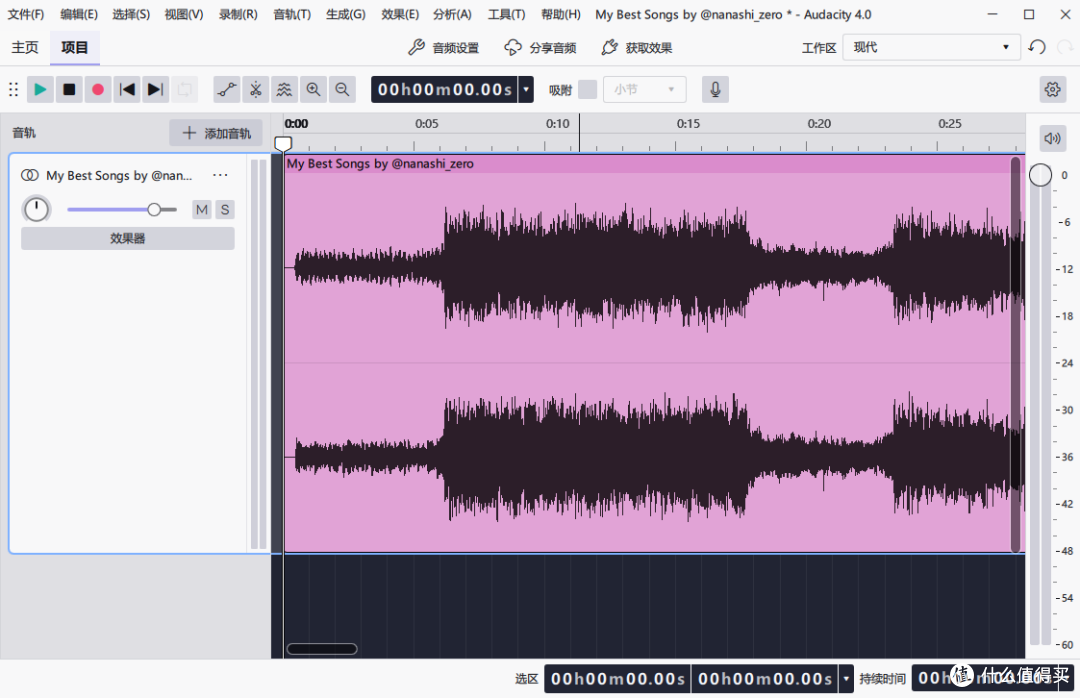Switch to the 项目 project tab
This screenshot has height=698, width=1080.
[74, 48]
